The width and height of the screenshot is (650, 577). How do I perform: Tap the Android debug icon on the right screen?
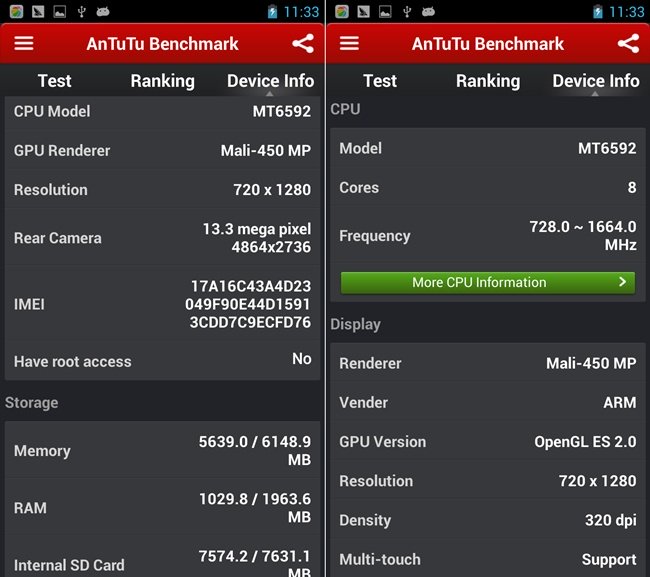pyautogui.click(x=429, y=12)
